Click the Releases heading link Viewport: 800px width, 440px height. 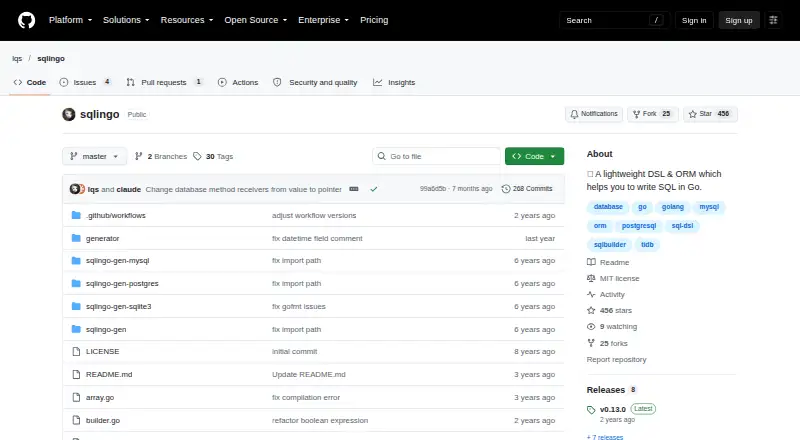606,390
